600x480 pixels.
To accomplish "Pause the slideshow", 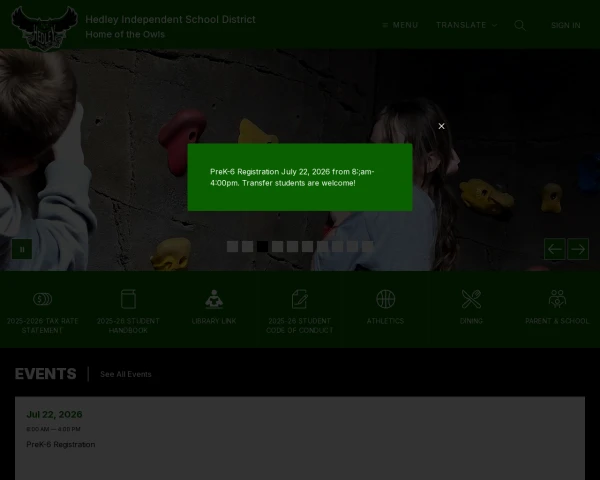I will pyautogui.click(x=22, y=249).
